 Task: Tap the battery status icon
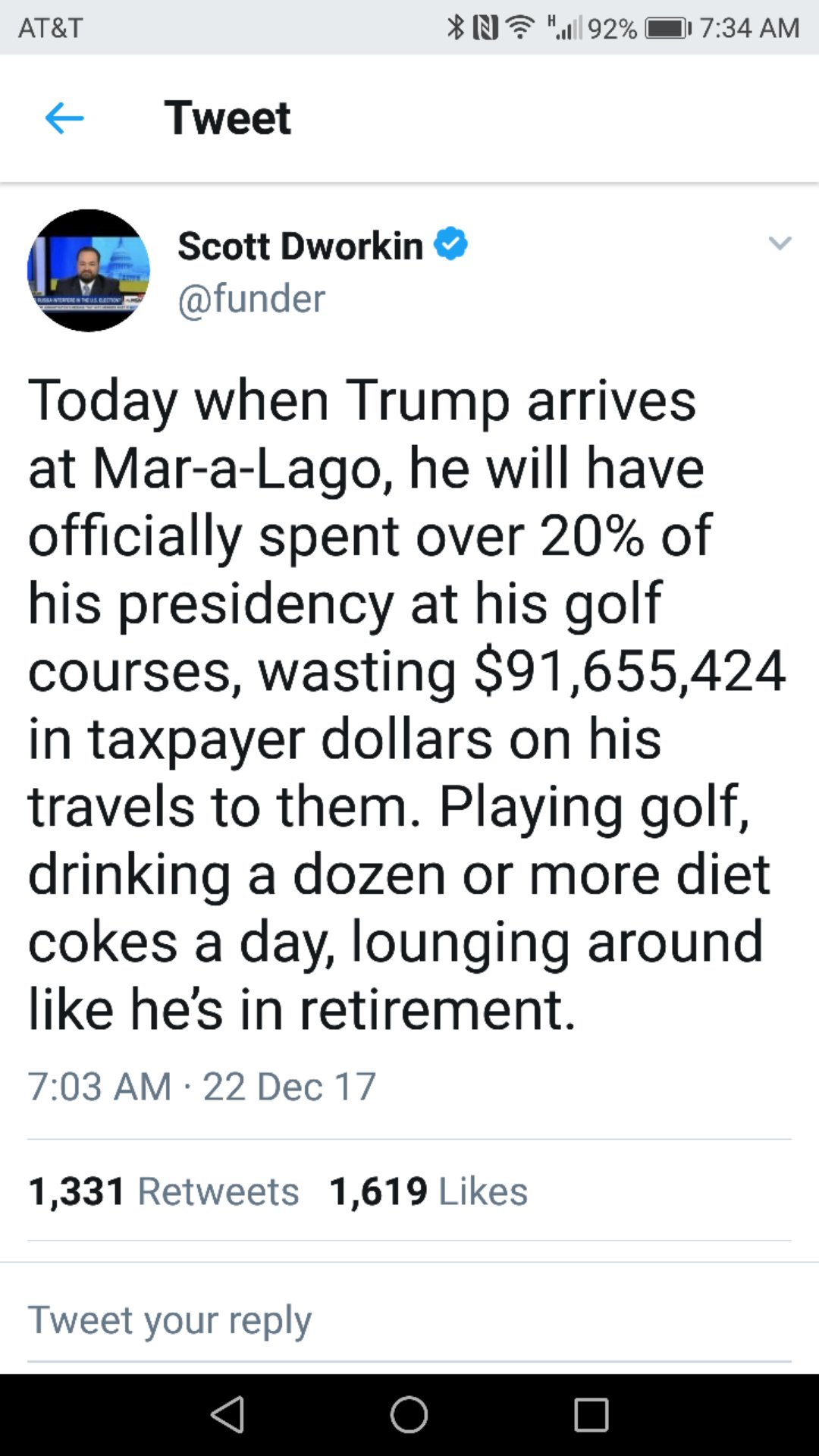point(667,28)
